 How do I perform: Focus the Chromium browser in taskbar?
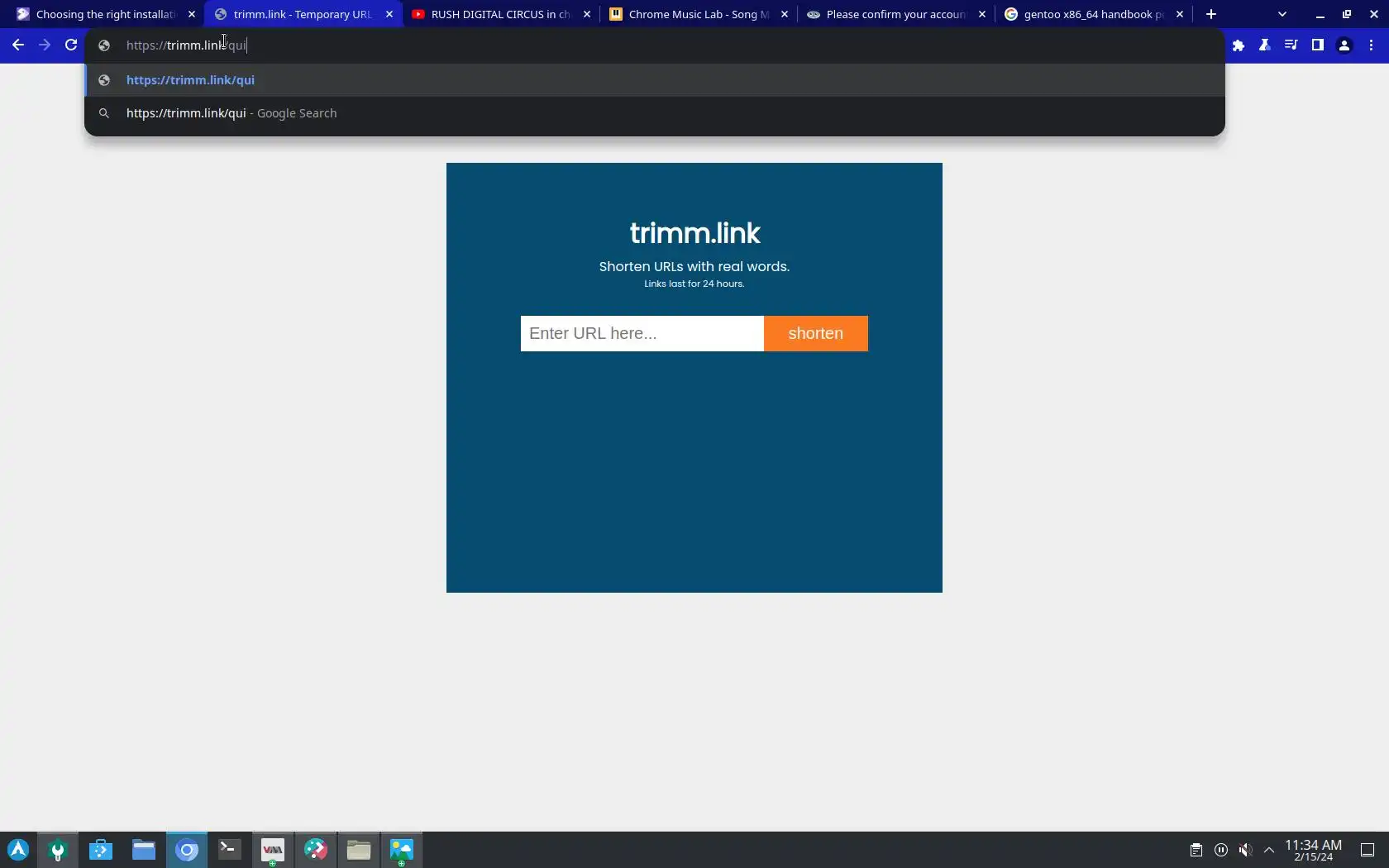pyautogui.click(x=187, y=850)
